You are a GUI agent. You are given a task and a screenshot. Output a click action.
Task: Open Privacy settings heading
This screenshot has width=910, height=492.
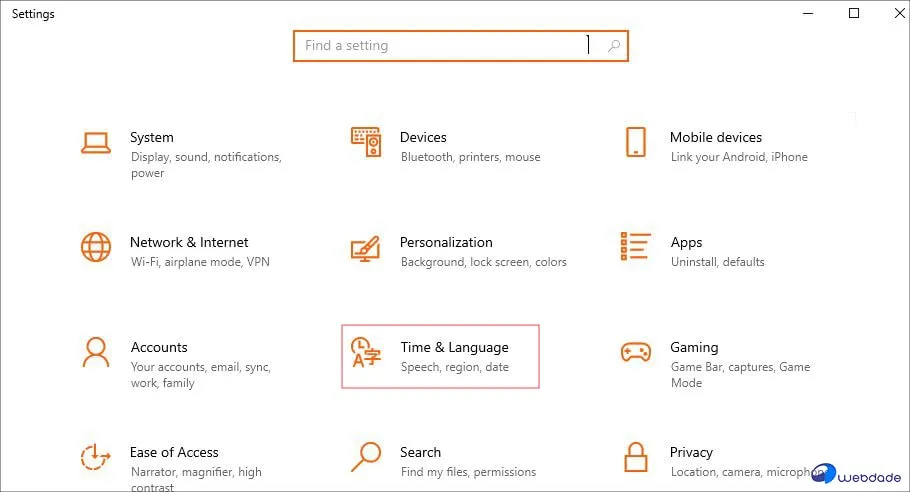tap(691, 453)
